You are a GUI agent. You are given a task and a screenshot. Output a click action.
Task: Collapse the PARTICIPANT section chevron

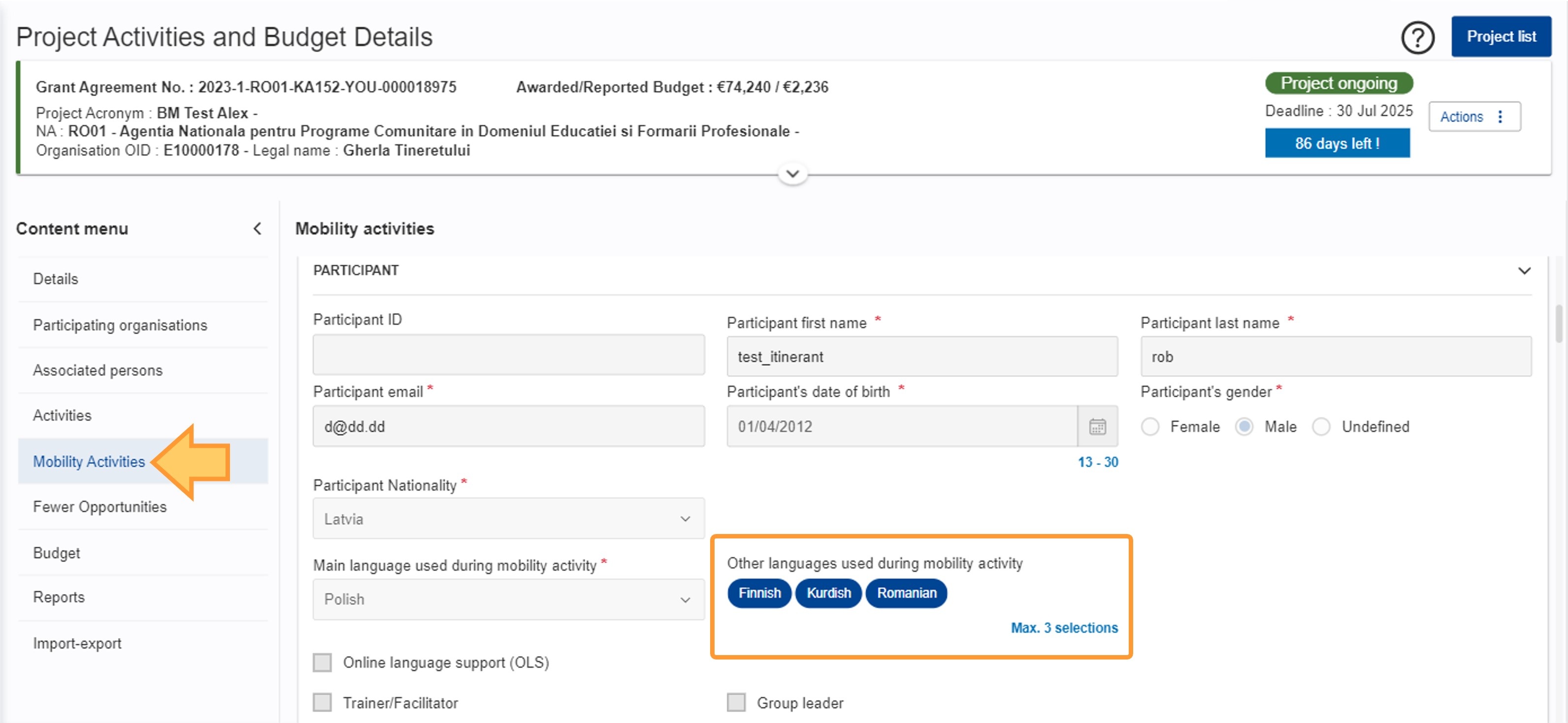click(x=1524, y=270)
